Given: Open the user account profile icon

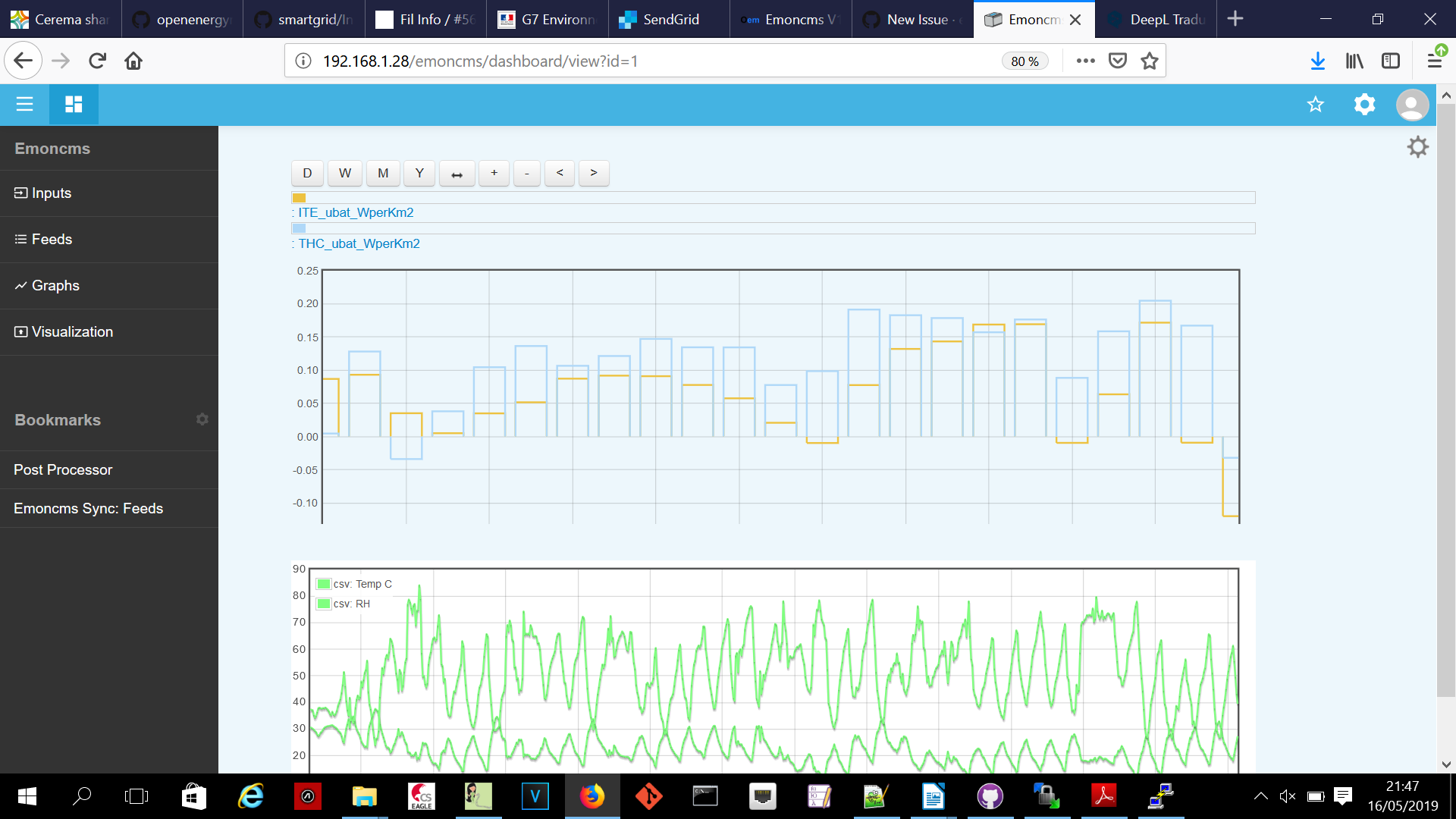Looking at the screenshot, I should [1411, 105].
